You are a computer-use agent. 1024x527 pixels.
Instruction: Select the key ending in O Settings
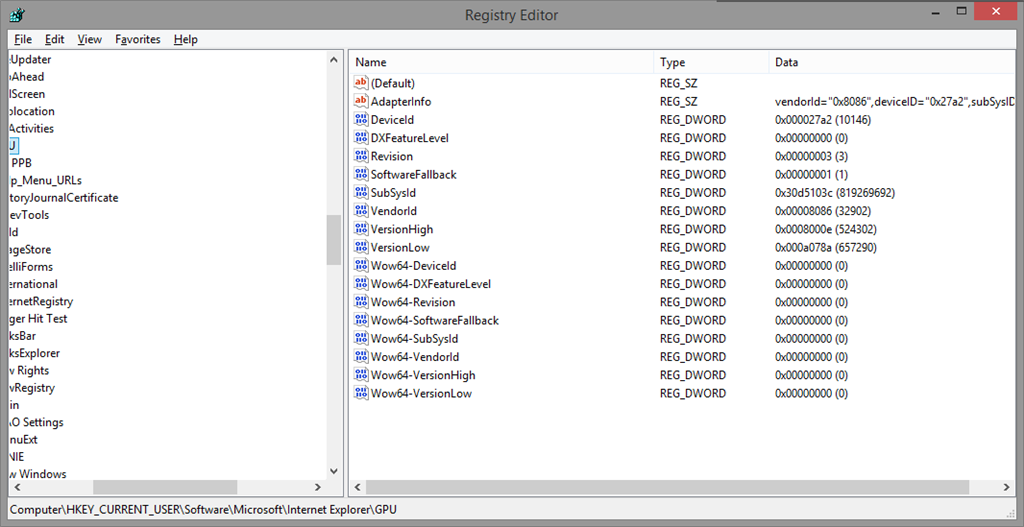click(37, 423)
